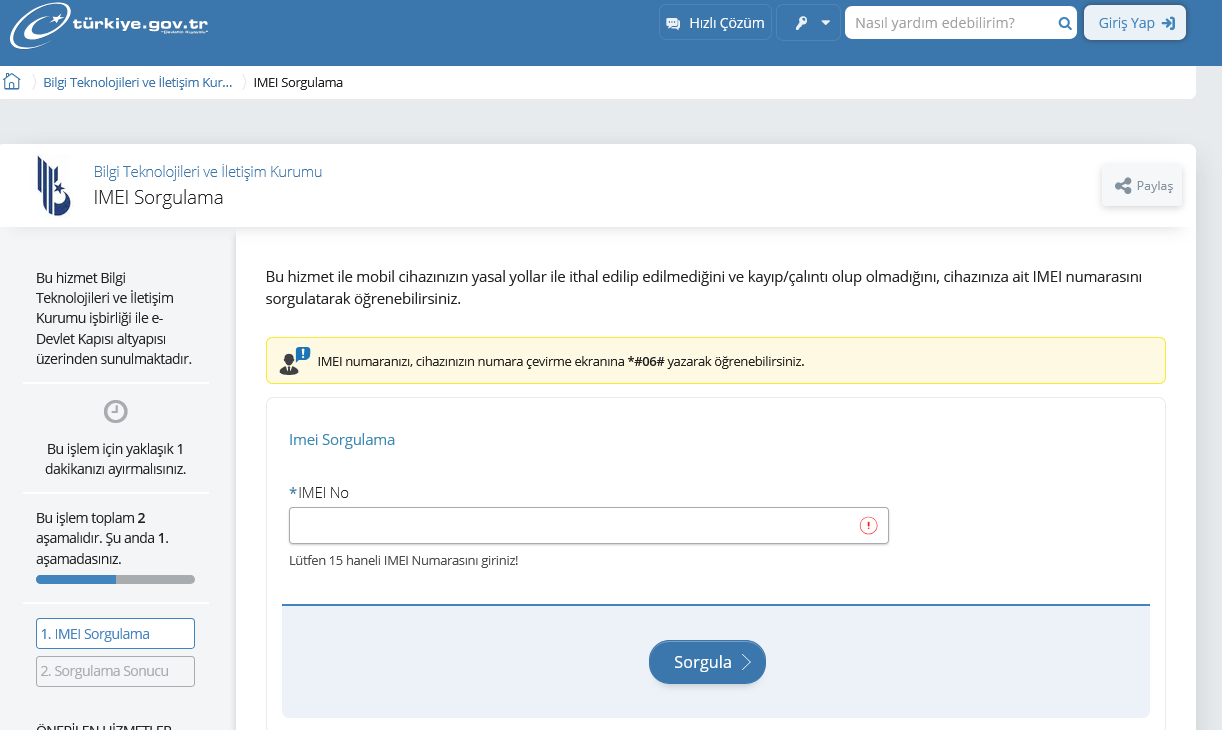
Task: Click the red error icon in IMEI field
Action: [x=868, y=526]
